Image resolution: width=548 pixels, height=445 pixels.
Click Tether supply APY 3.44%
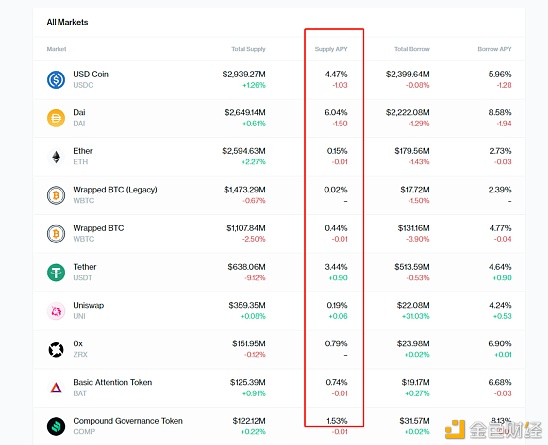[336, 267]
